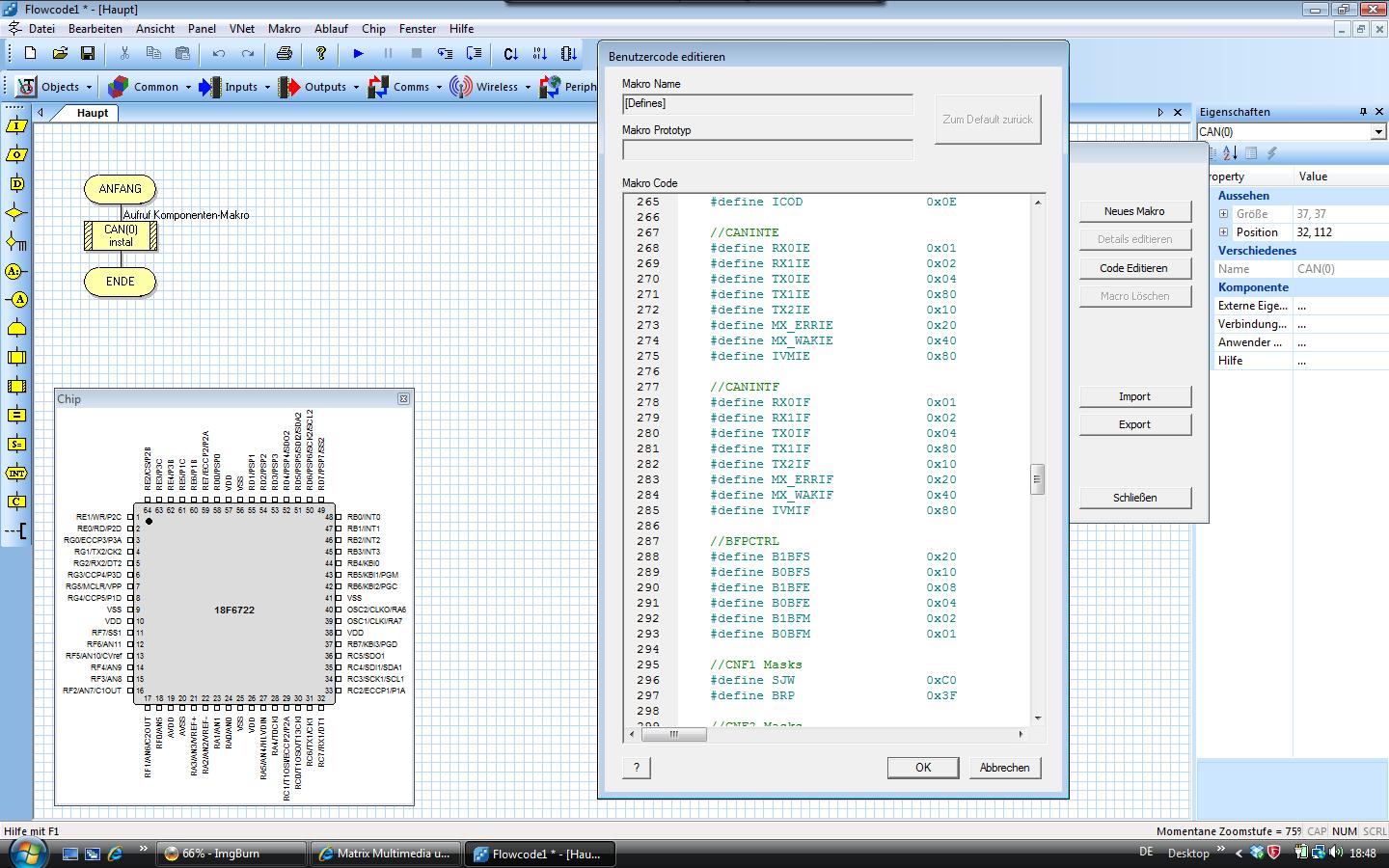Open Makro menu

click(285, 29)
